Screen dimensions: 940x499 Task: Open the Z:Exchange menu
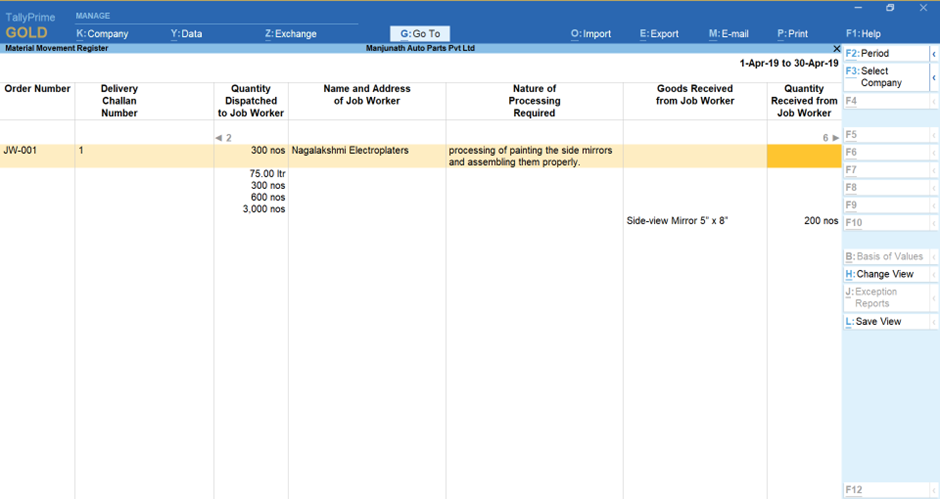(291, 34)
